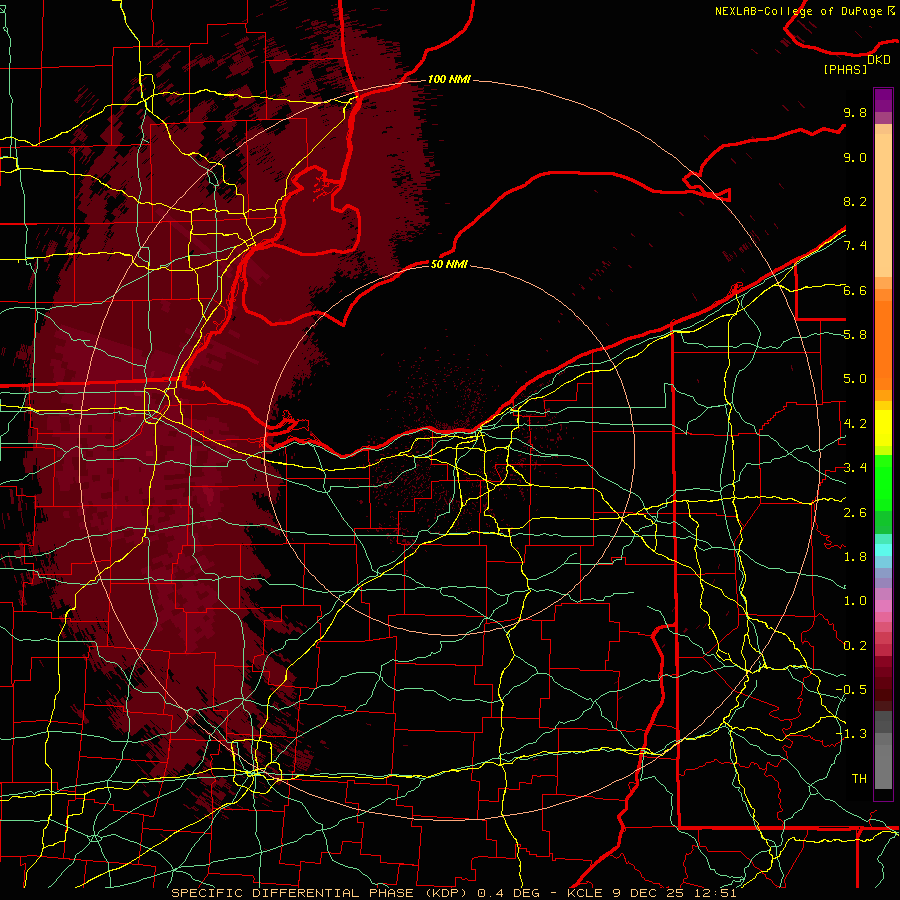This screenshot has height=900, width=900.
Task: Pick the bright yellow band on color scale
Action: click(883, 428)
